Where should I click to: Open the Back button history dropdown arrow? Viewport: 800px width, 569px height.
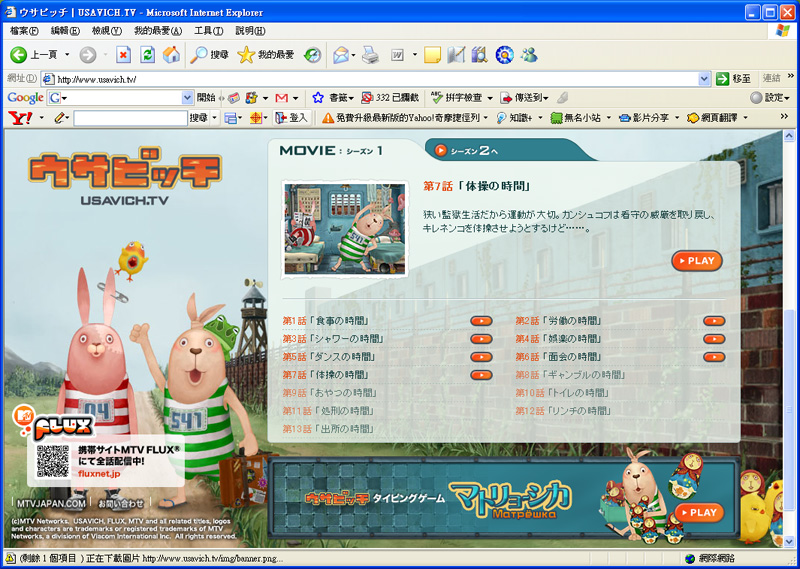click(x=67, y=55)
